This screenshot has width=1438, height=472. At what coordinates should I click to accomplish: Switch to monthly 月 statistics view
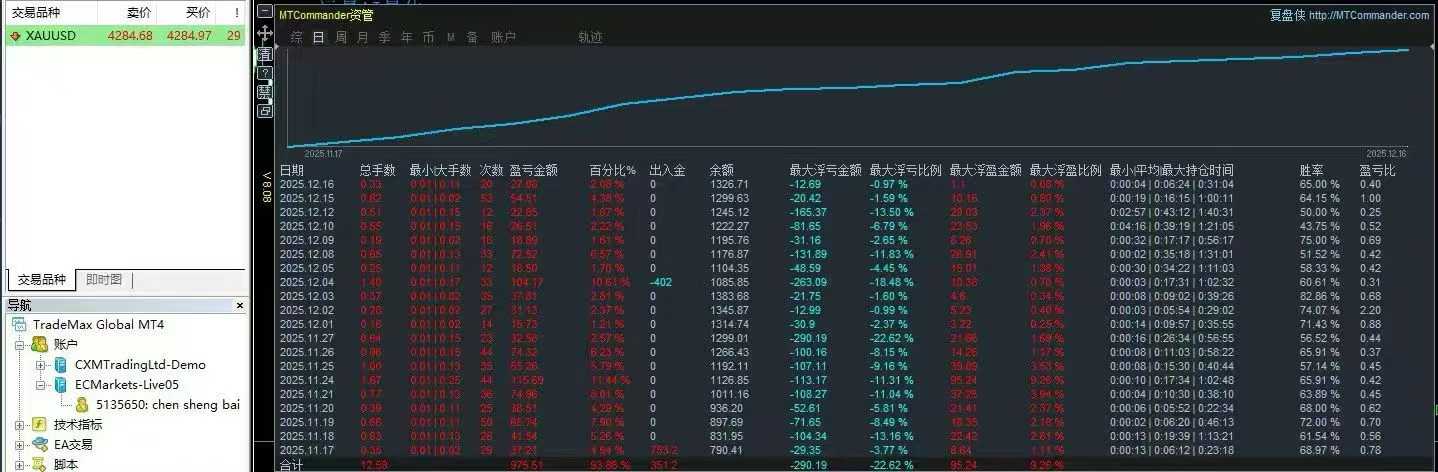click(x=362, y=38)
